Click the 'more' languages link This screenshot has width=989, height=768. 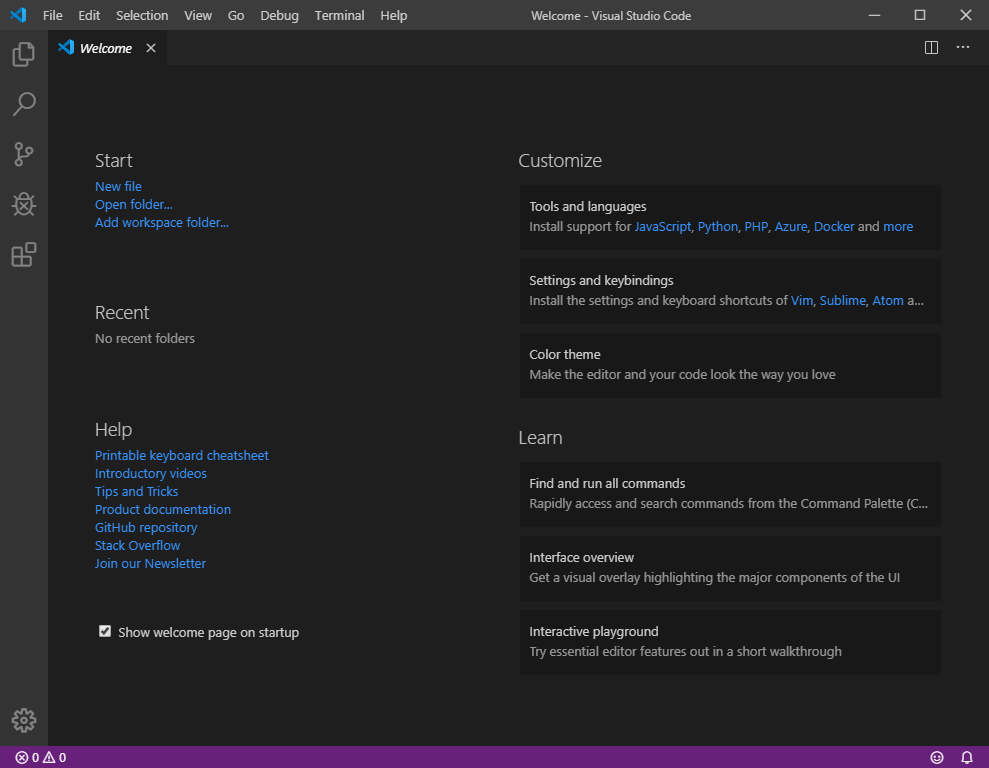(898, 226)
